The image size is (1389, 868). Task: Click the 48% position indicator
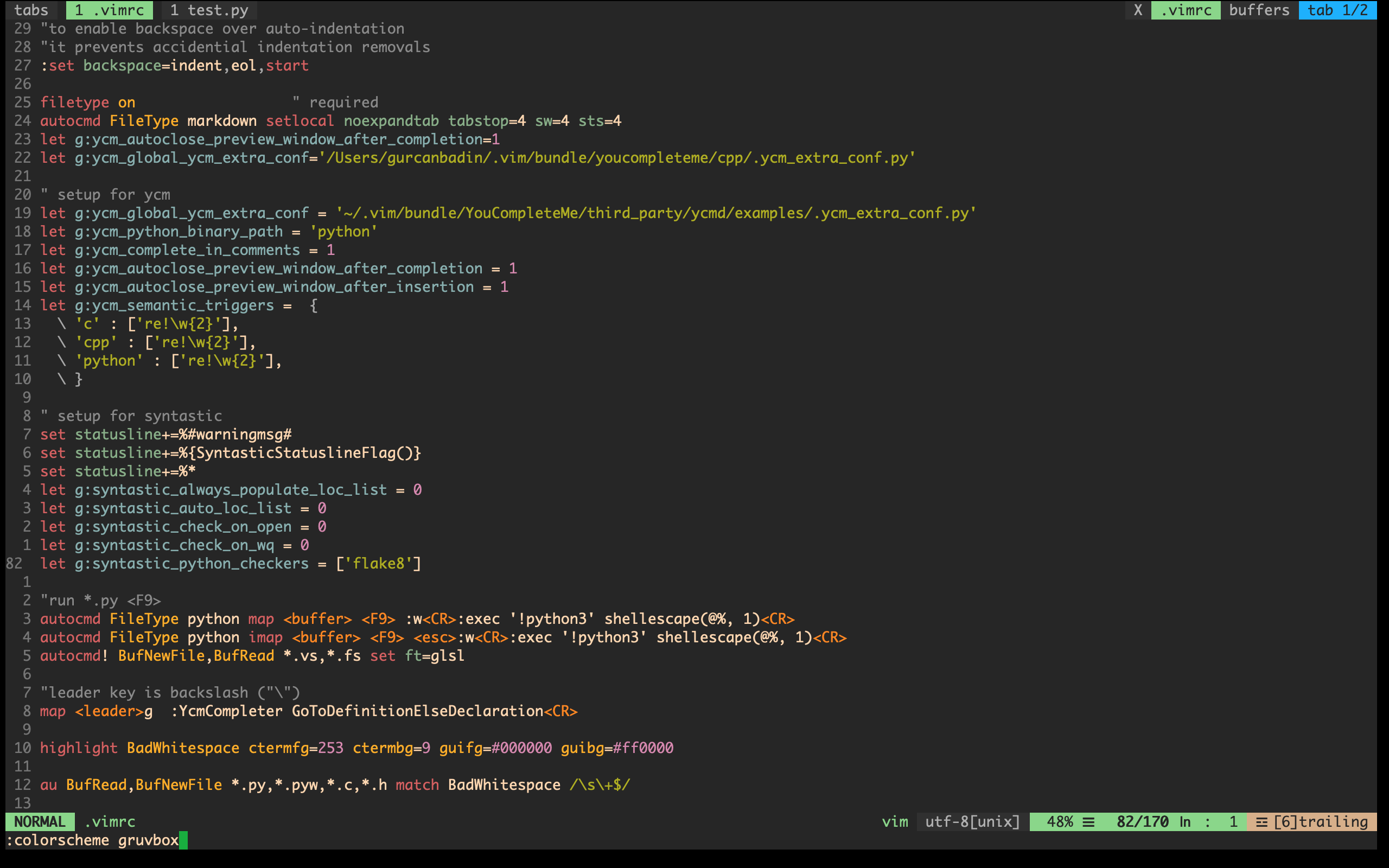tap(1060, 821)
